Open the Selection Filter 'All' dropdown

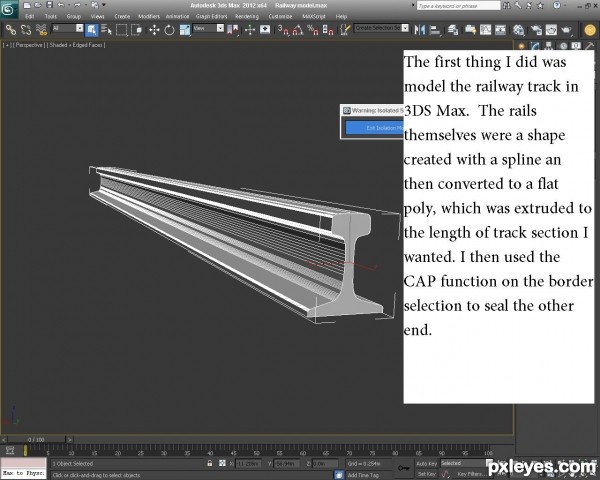coord(67,28)
